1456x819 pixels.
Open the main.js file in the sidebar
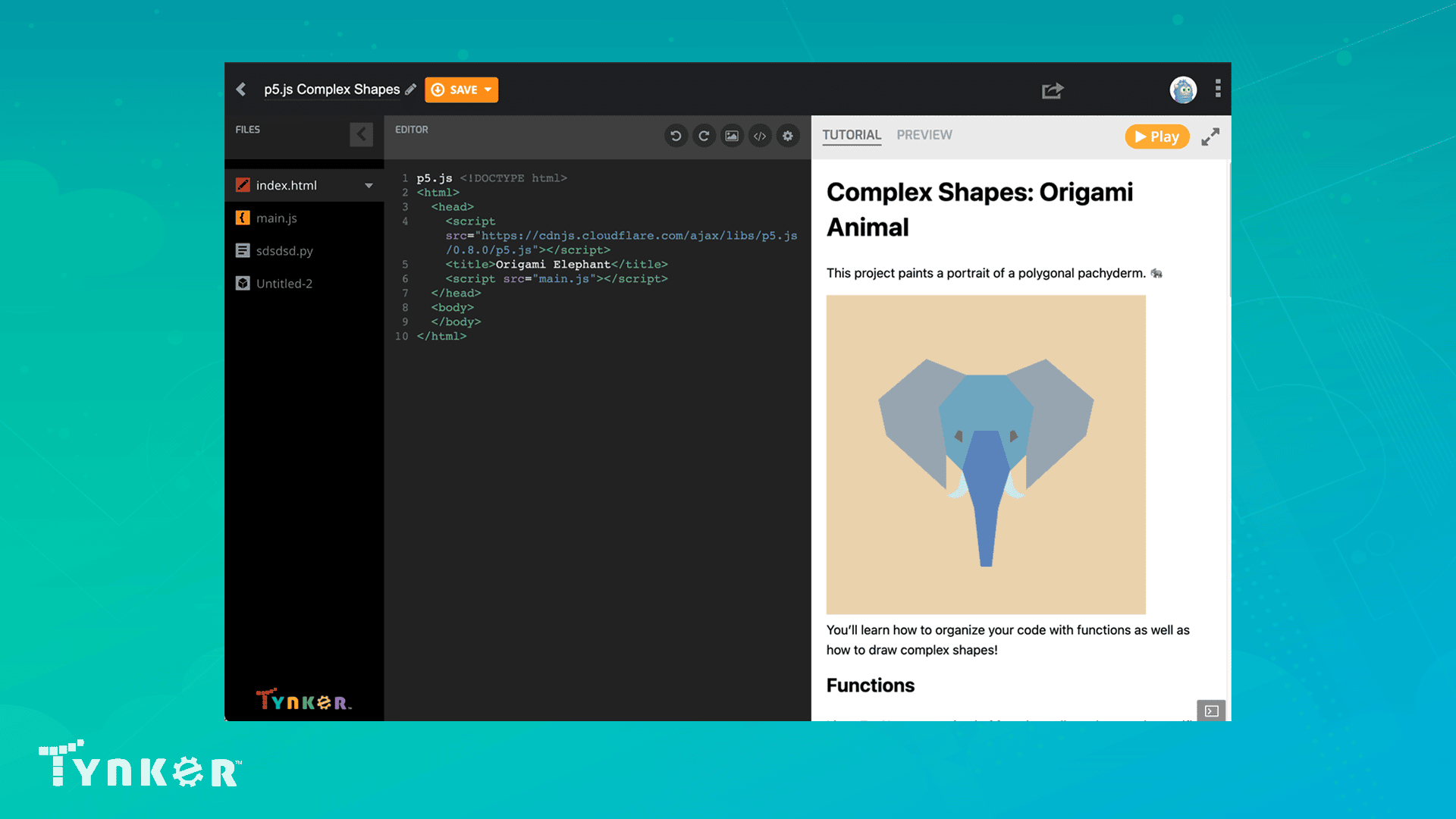277,218
